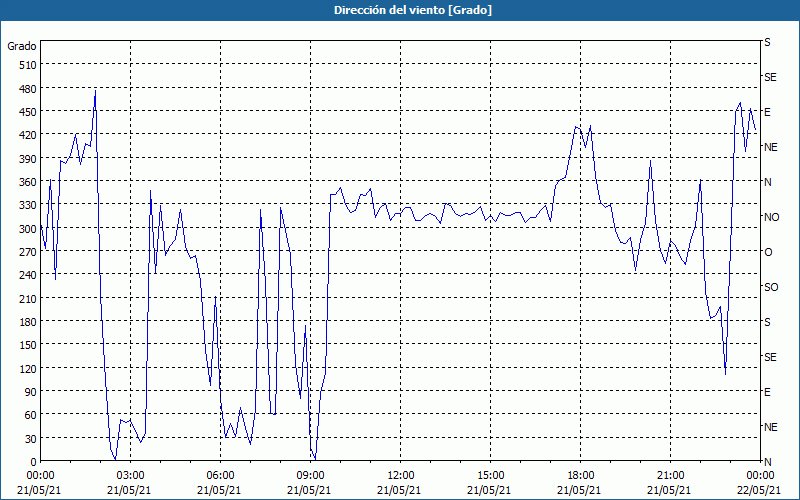The height and width of the screenshot is (500, 800).
Task: Select the 480 tick on degree axis
Action: pyautogui.click(x=28, y=88)
